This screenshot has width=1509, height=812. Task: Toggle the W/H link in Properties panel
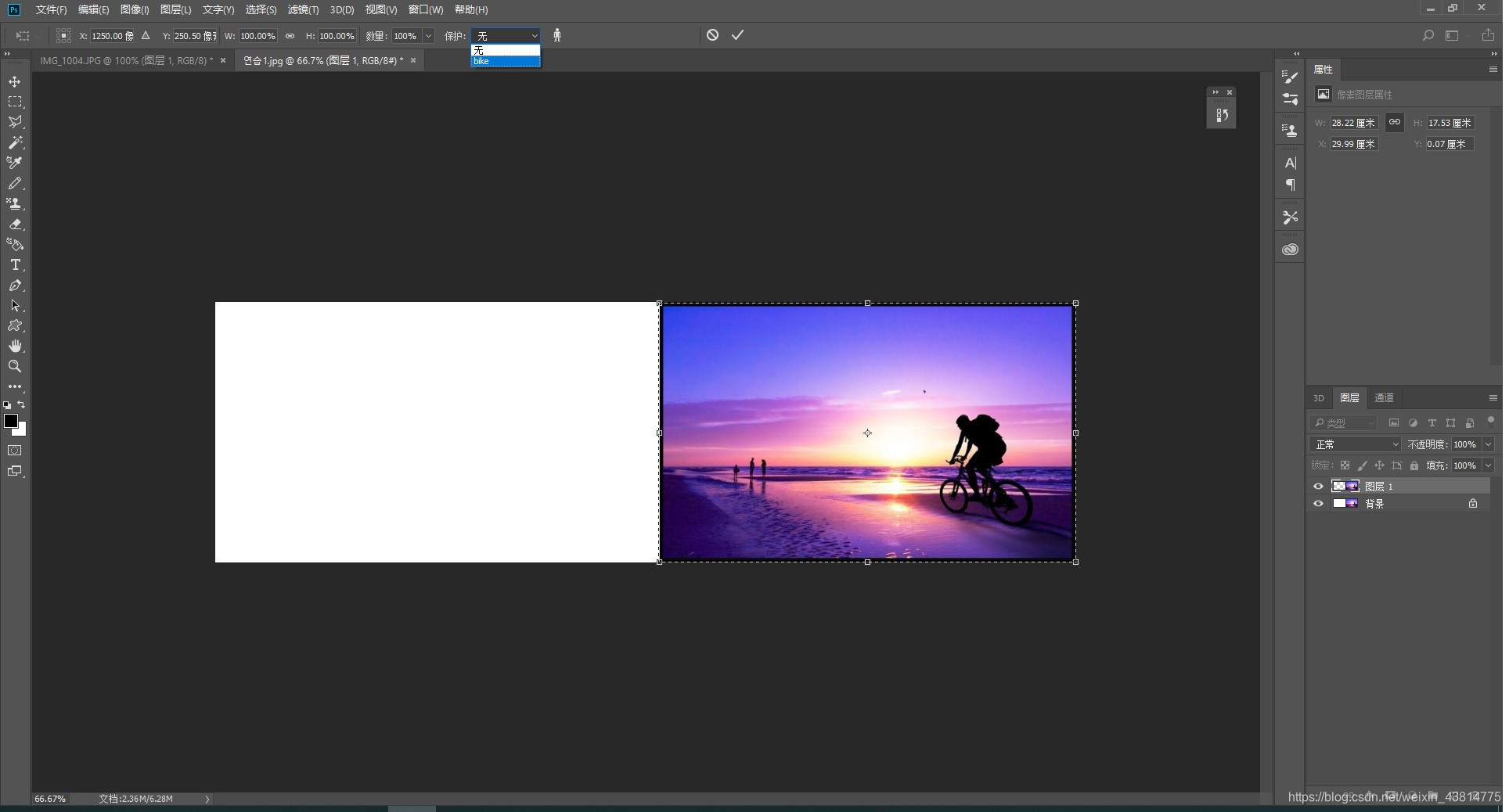[1395, 122]
